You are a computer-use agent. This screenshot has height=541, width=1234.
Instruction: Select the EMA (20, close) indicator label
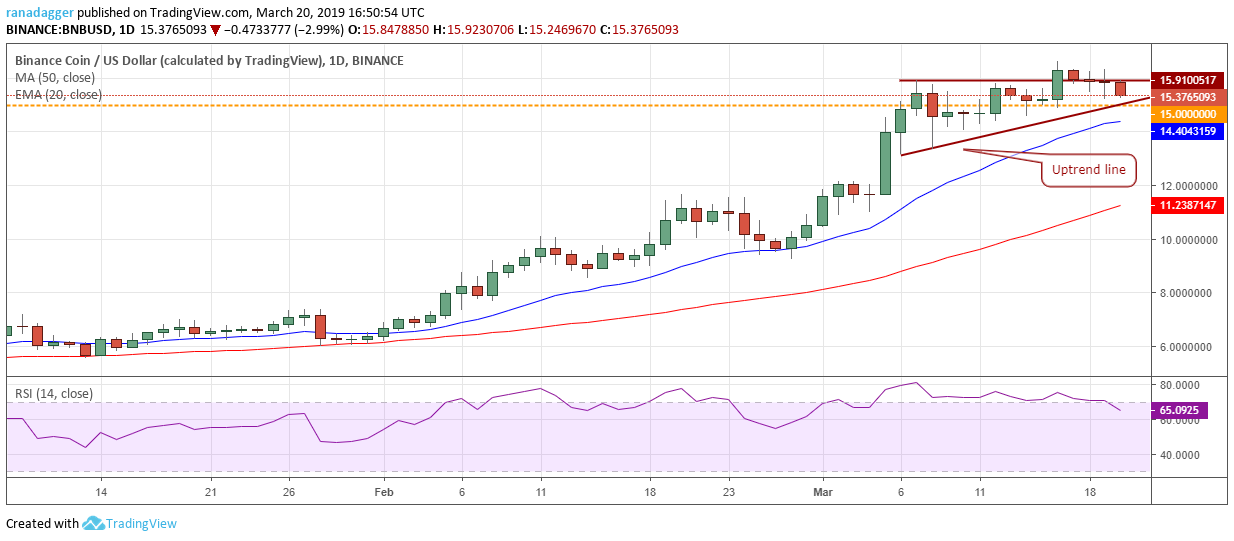[x=58, y=94]
